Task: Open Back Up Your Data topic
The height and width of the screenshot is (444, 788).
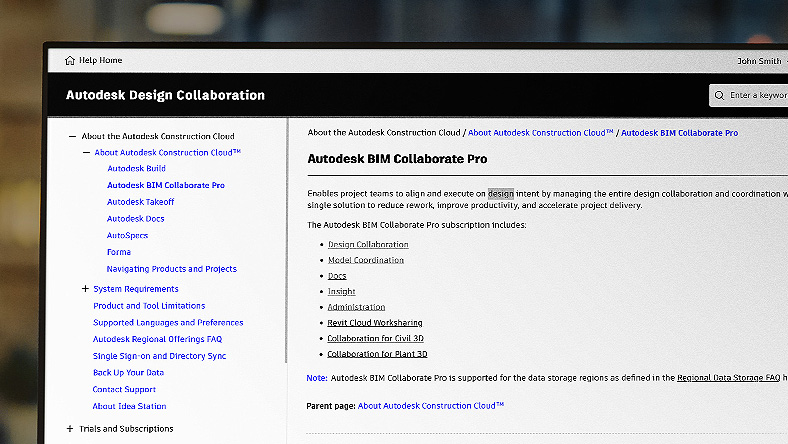Action: click(x=128, y=373)
